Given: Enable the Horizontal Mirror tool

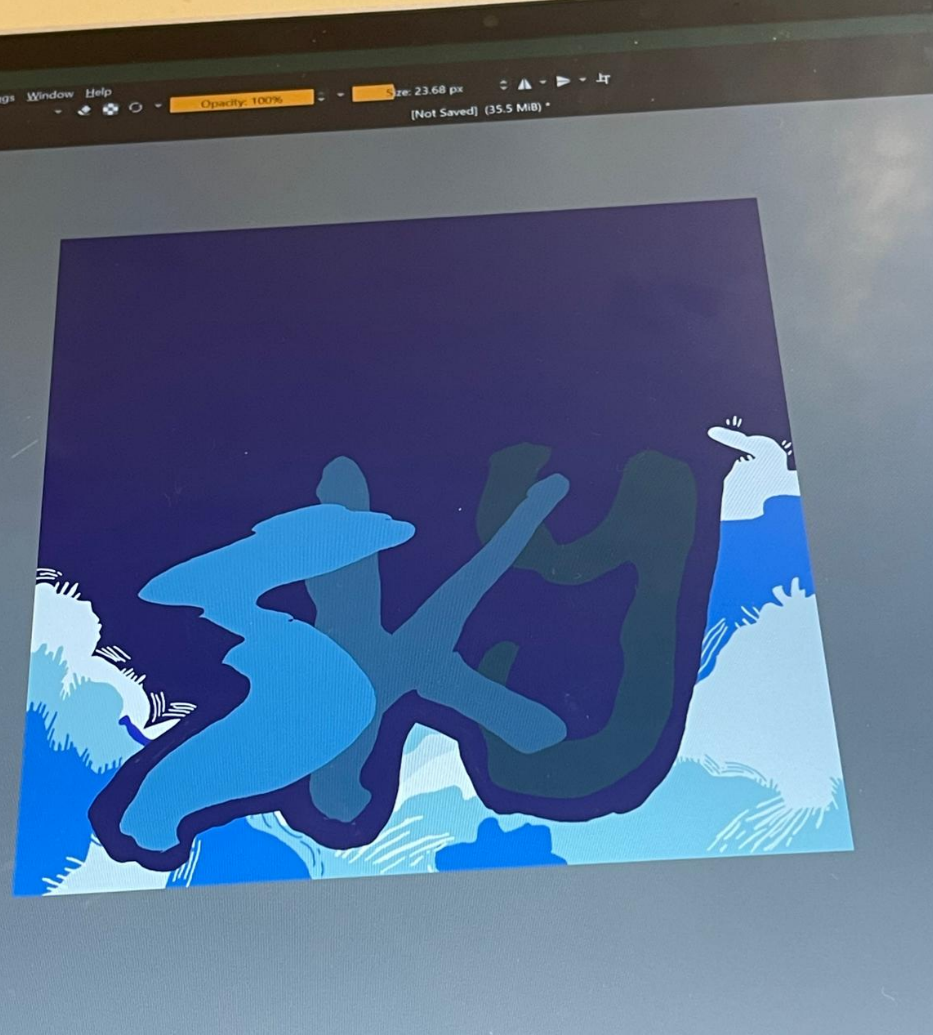Looking at the screenshot, I should (x=524, y=85).
